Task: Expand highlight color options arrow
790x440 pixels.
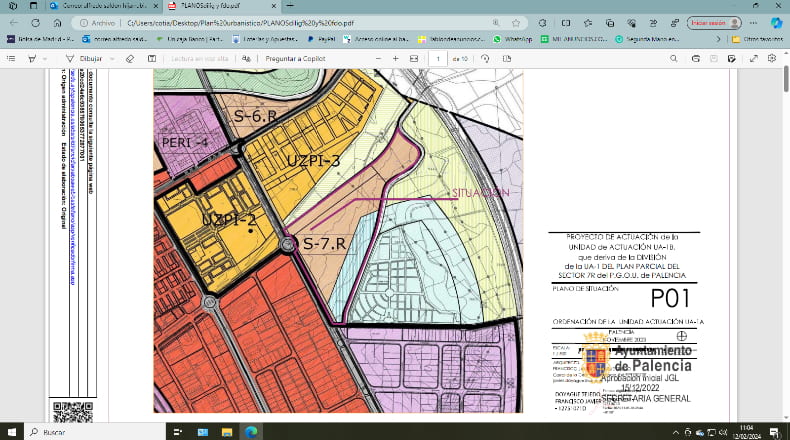Action: [x=45, y=59]
